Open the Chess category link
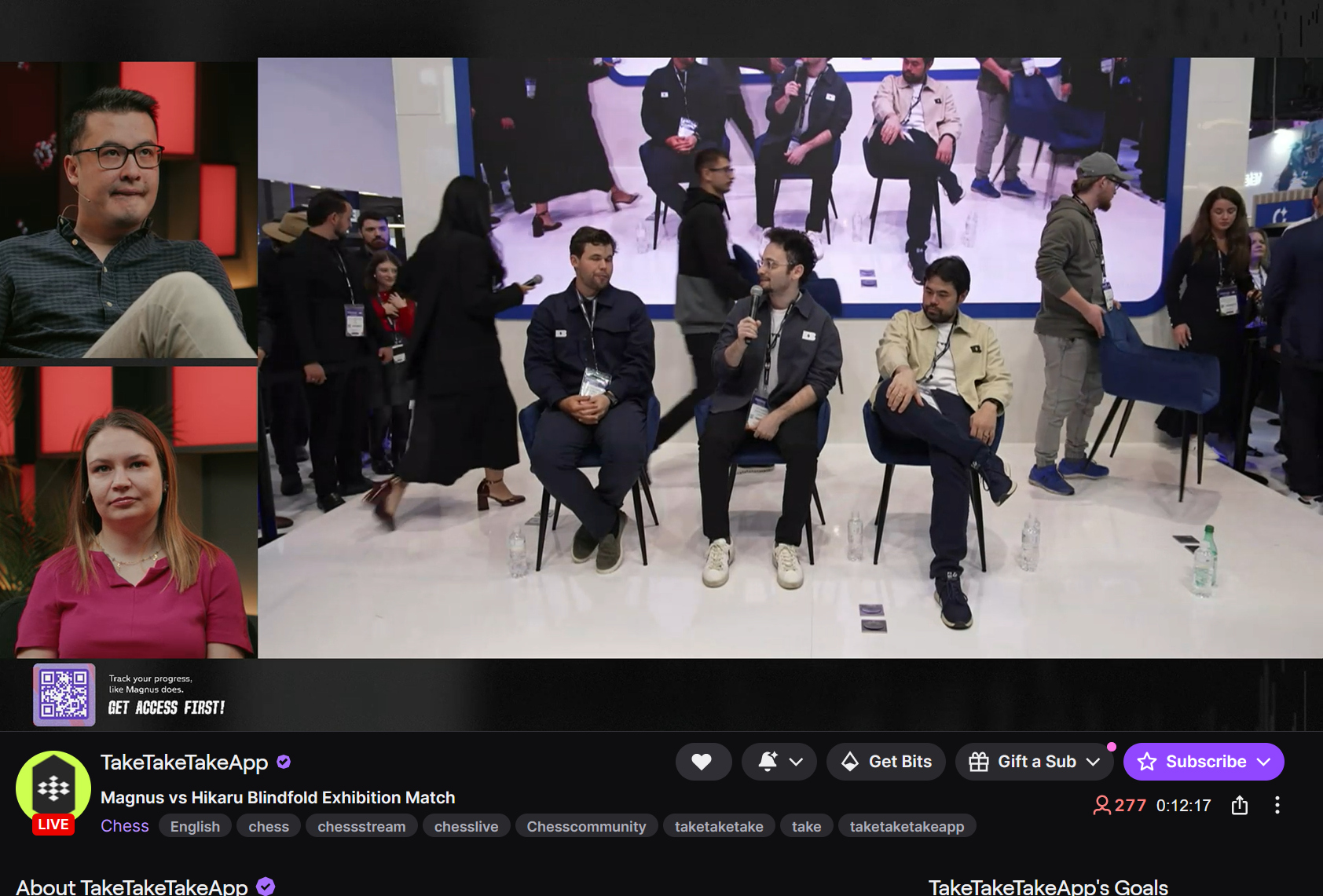This screenshot has width=1323, height=896. [x=125, y=826]
